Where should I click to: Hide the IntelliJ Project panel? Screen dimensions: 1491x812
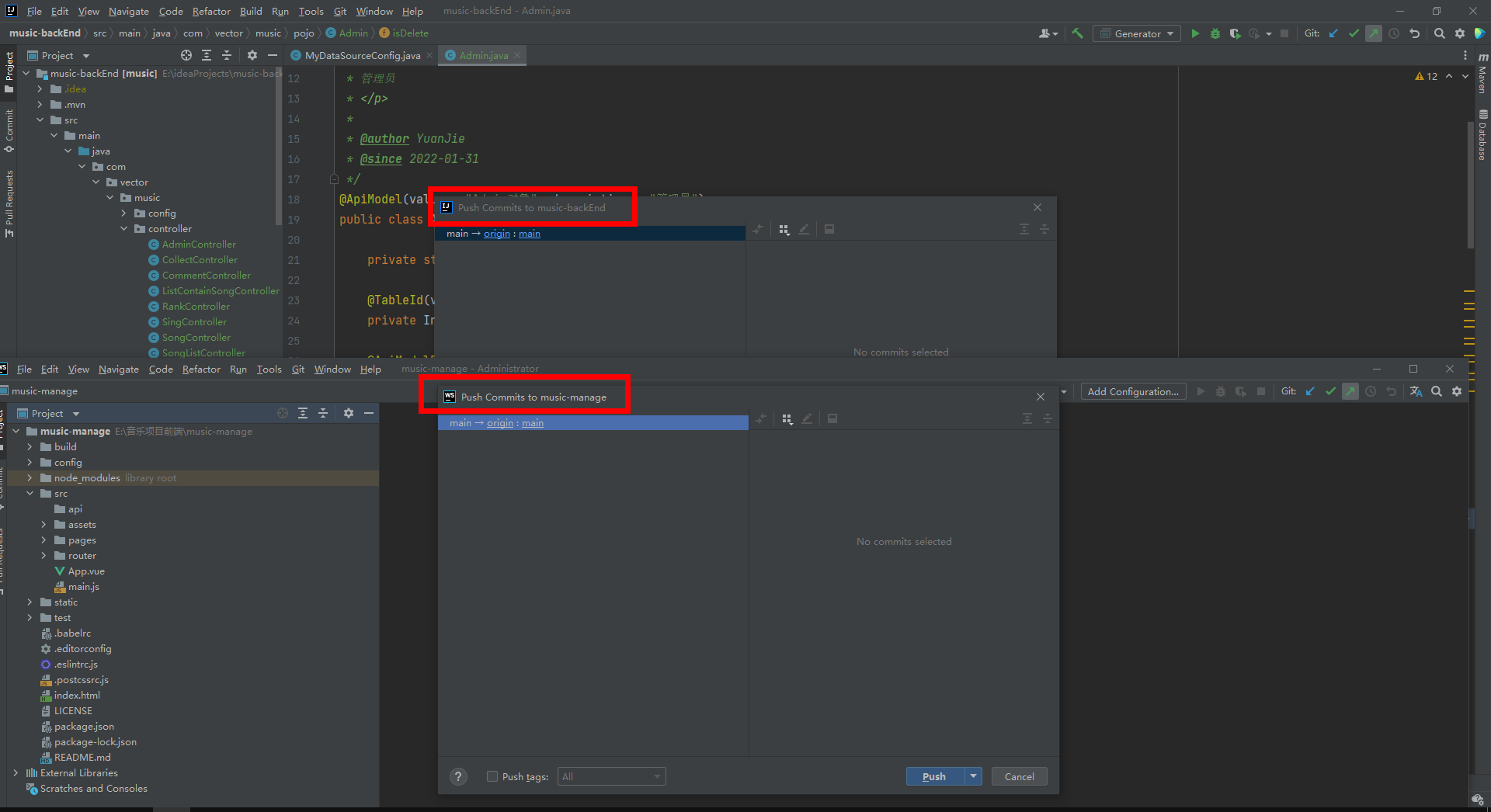click(x=272, y=55)
